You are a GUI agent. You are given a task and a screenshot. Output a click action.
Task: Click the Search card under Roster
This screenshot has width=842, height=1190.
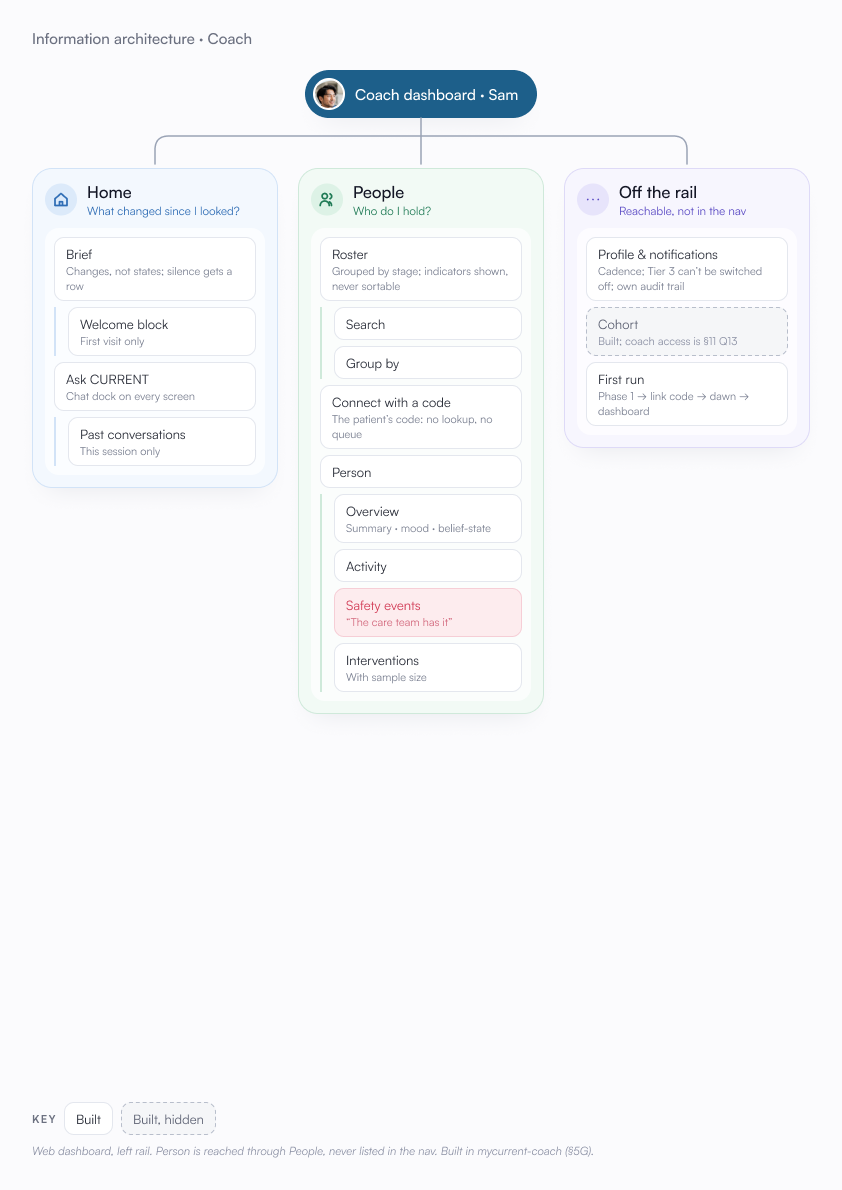coord(427,324)
